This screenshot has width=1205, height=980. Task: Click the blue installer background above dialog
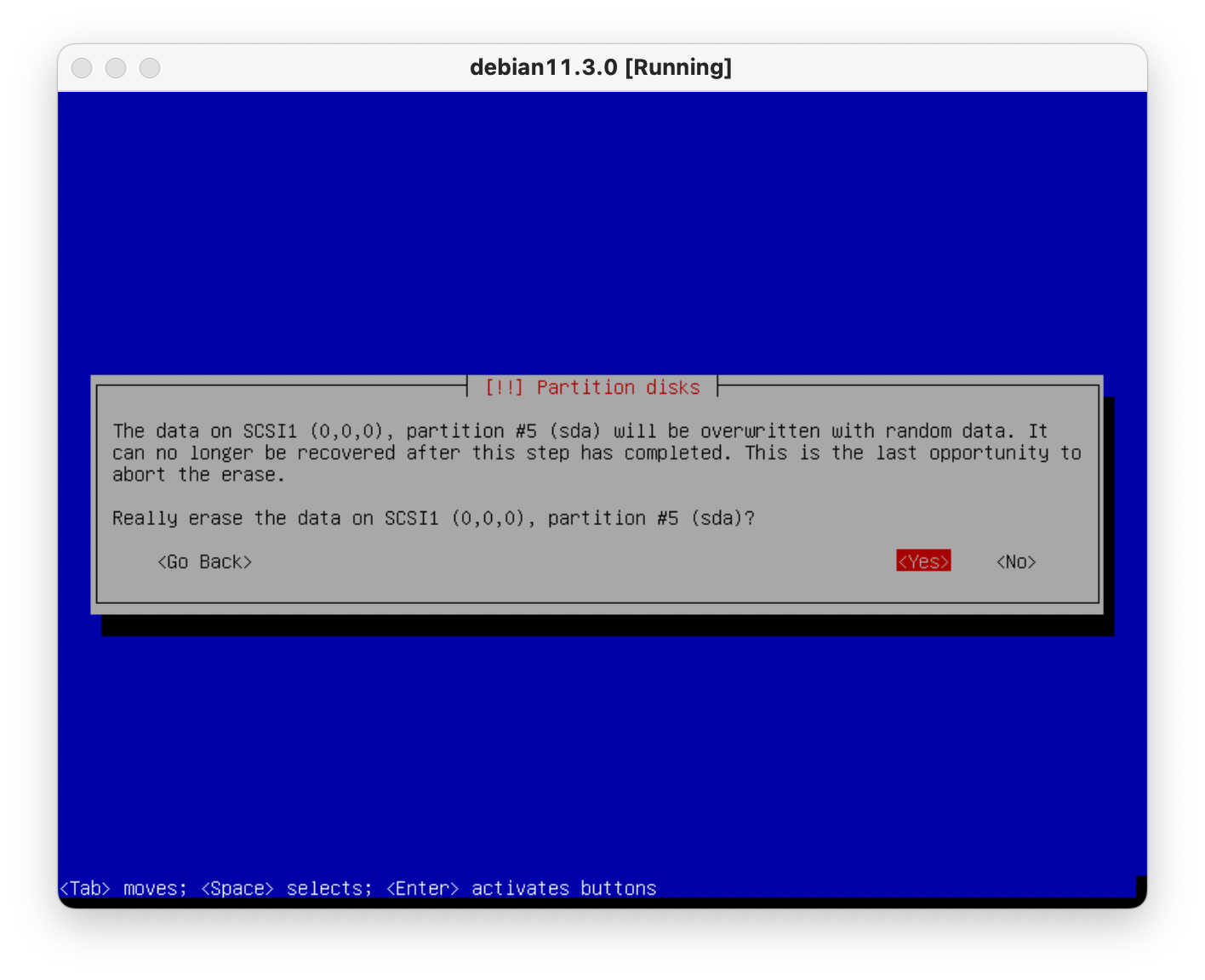(x=601, y=238)
